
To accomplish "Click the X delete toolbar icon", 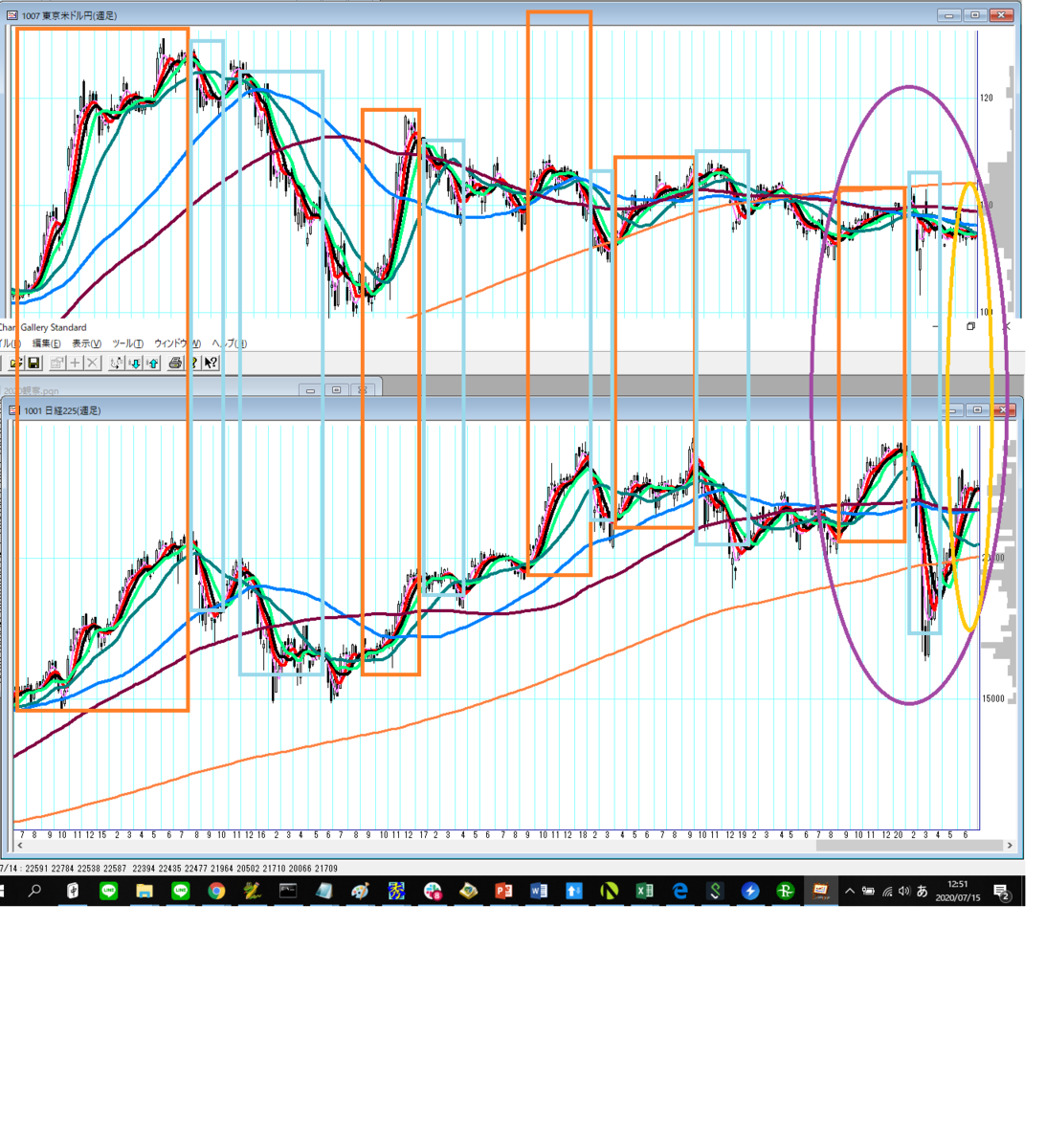I will tap(93, 363).
